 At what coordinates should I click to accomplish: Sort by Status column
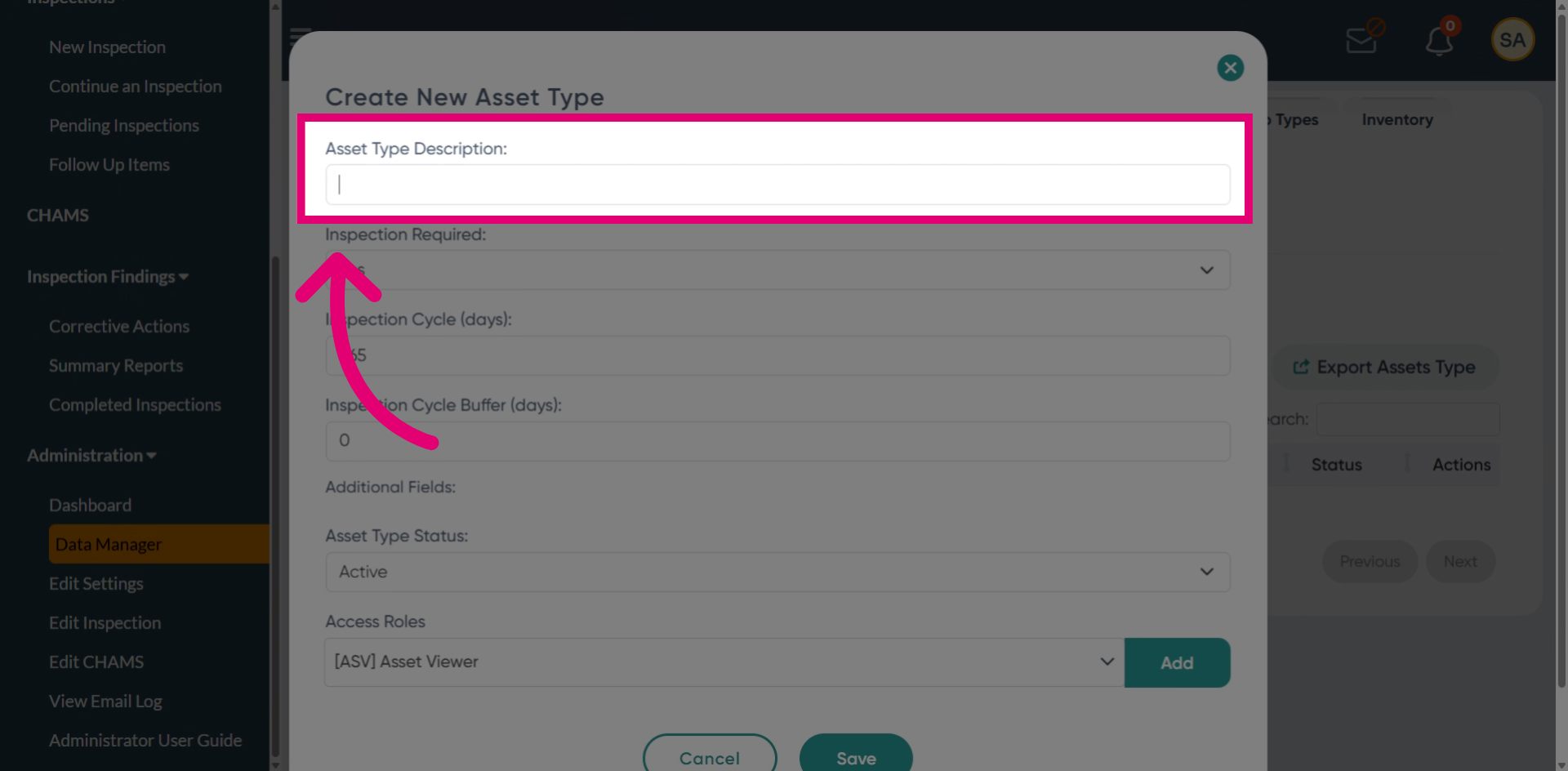(x=1336, y=465)
